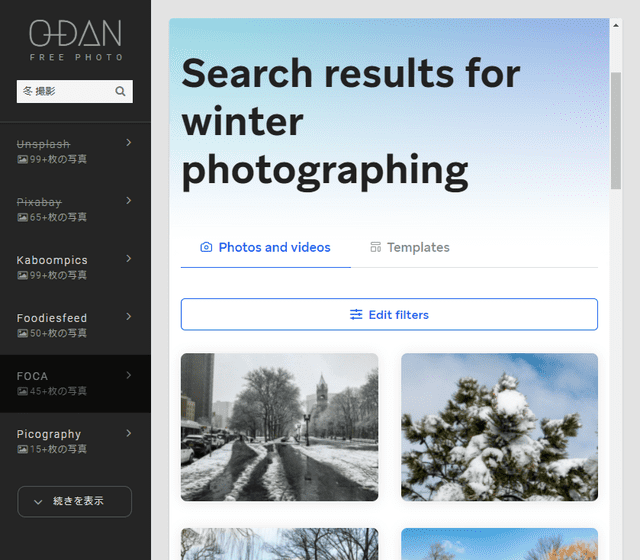Click the search magnifier icon
640x560 pixels.
[x=120, y=91]
